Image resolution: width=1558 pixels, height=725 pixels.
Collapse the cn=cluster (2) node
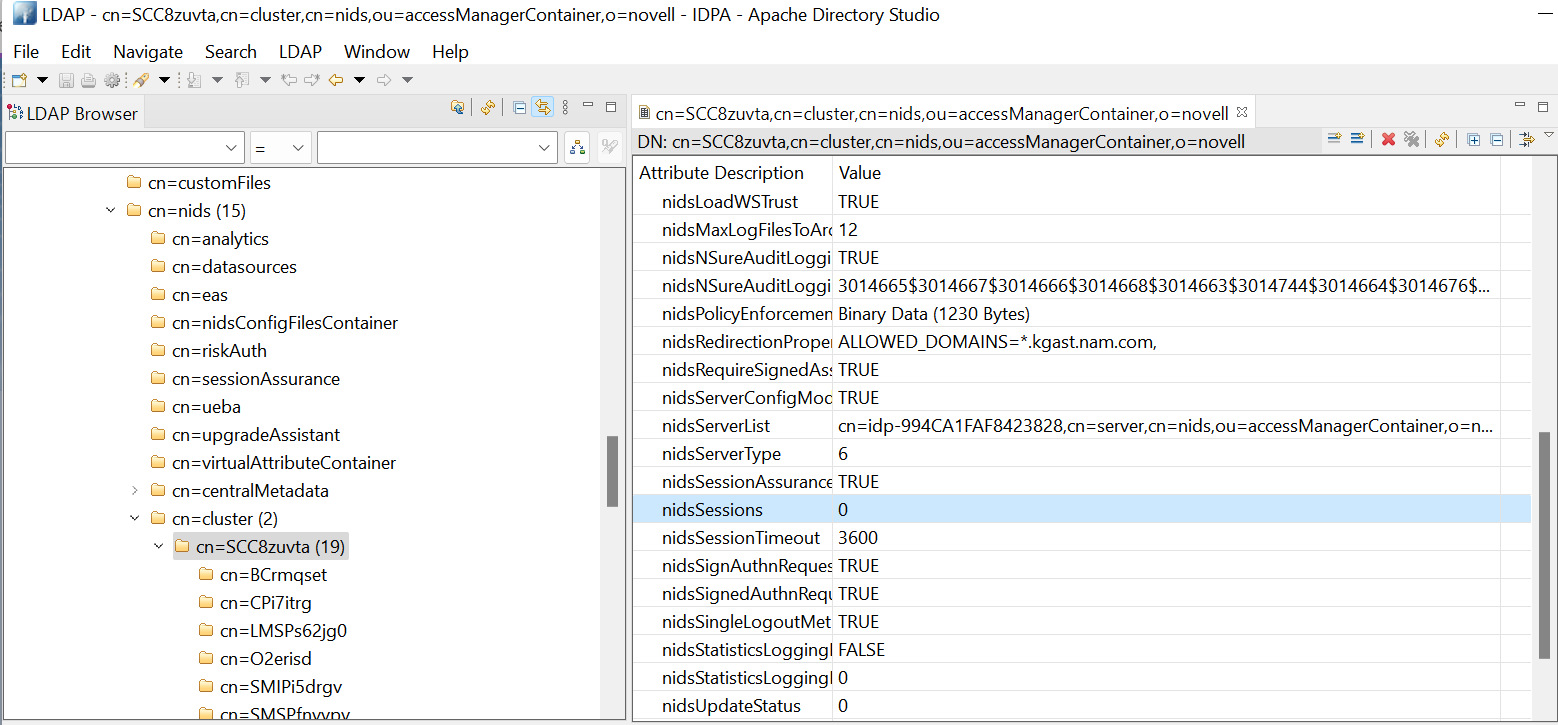[134, 519]
